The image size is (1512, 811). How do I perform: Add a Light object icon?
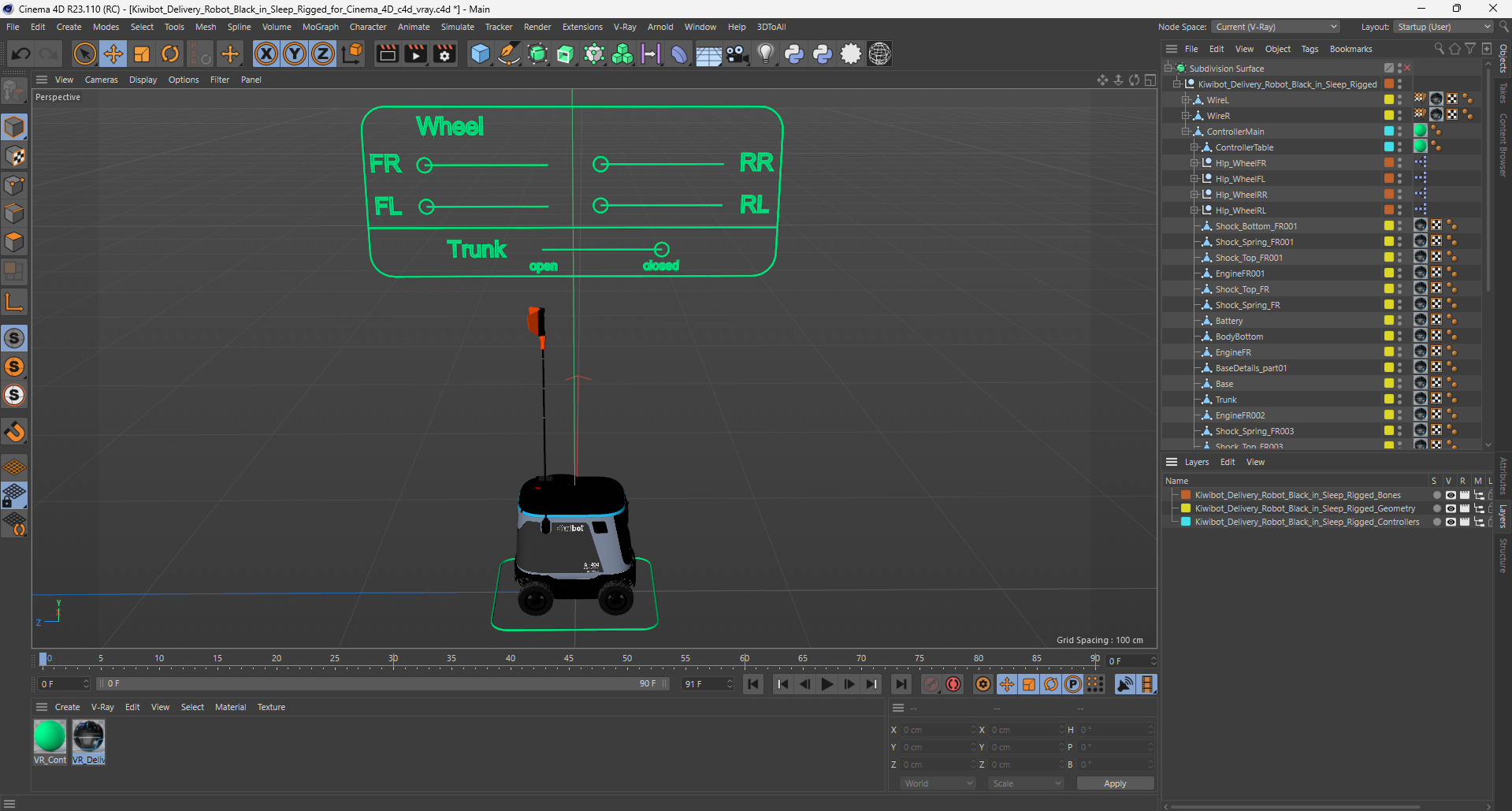click(765, 54)
